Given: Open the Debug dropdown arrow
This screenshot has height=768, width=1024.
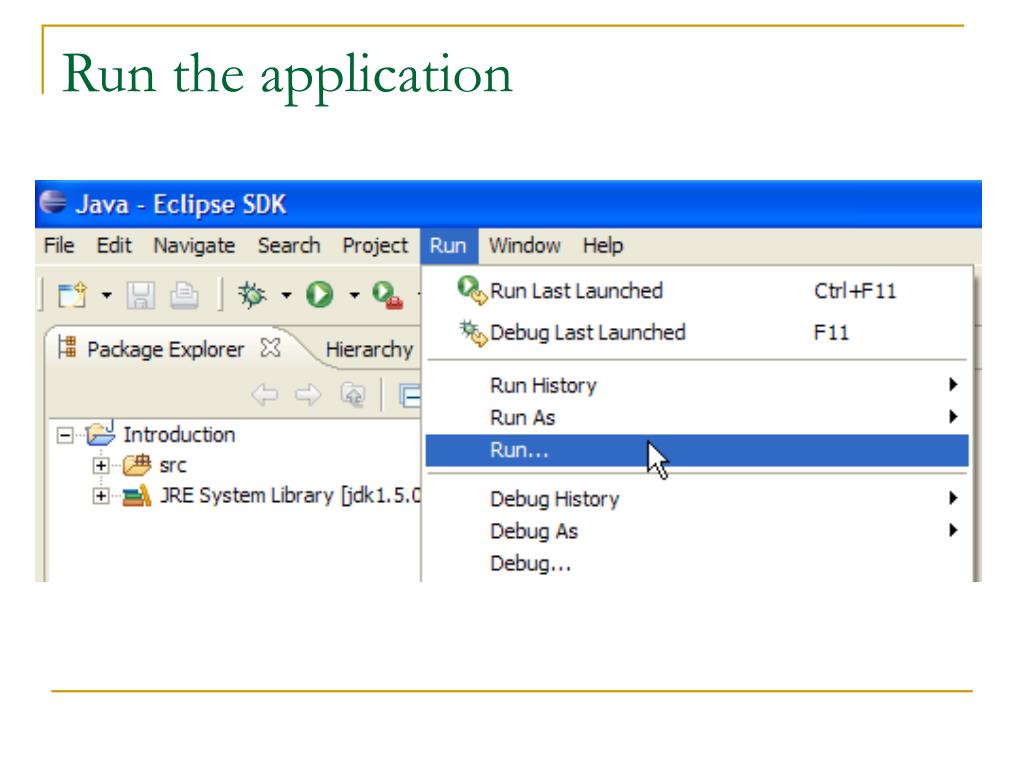Looking at the screenshot, I should (286, 296).
